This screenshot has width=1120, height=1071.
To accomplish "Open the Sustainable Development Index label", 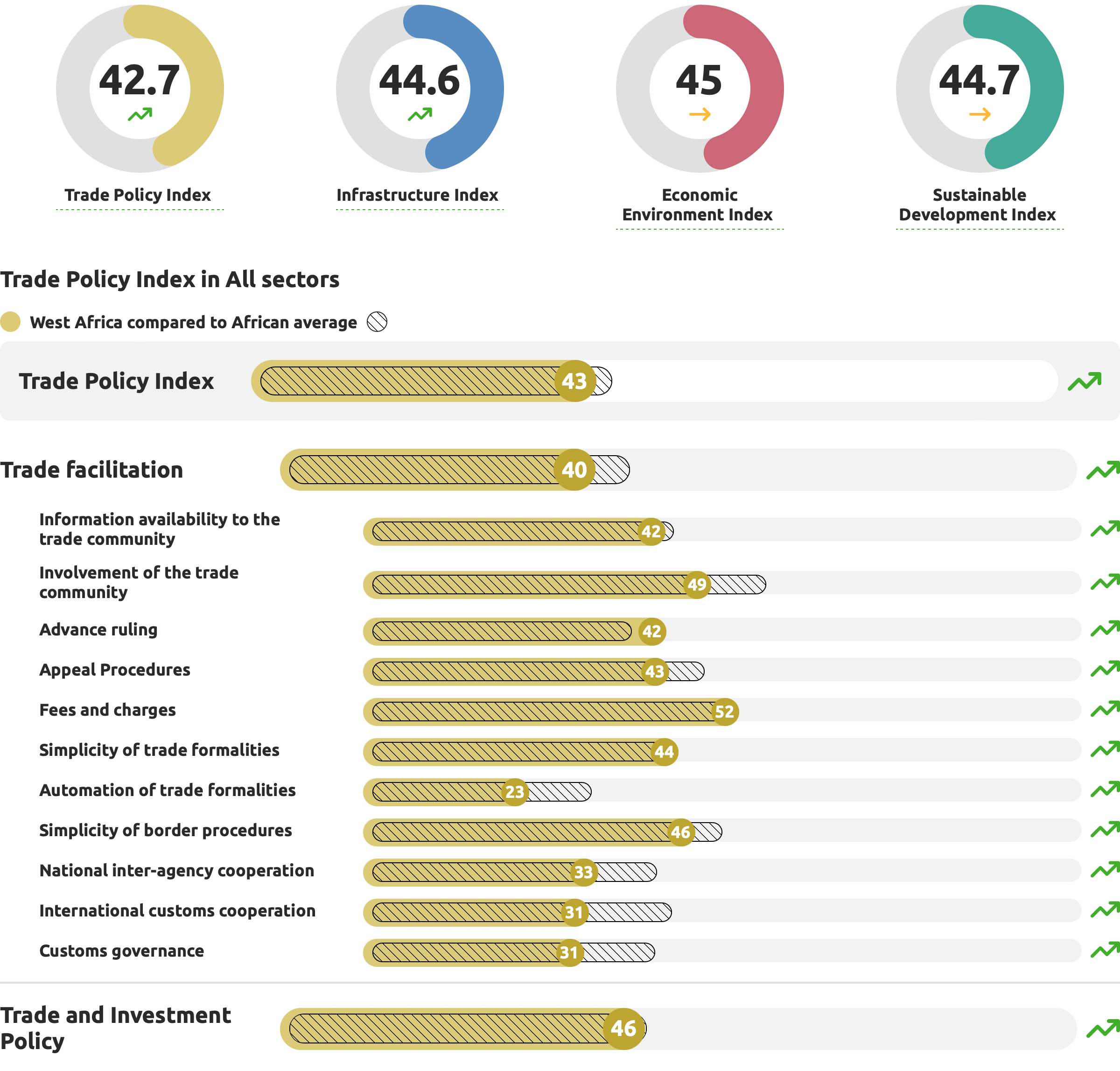I will pyautogui.click(x=978, y=205).
